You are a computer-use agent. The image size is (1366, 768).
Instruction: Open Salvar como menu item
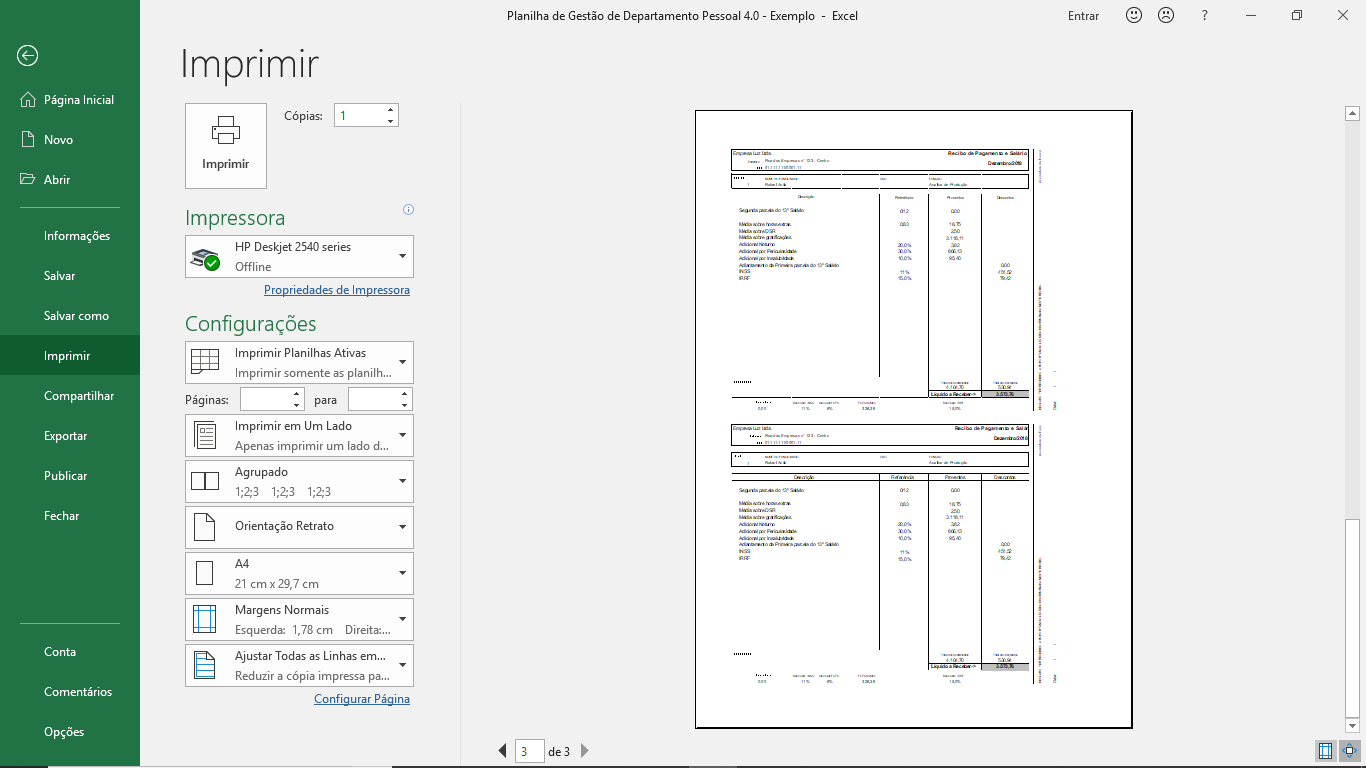(x=76, y=316)
